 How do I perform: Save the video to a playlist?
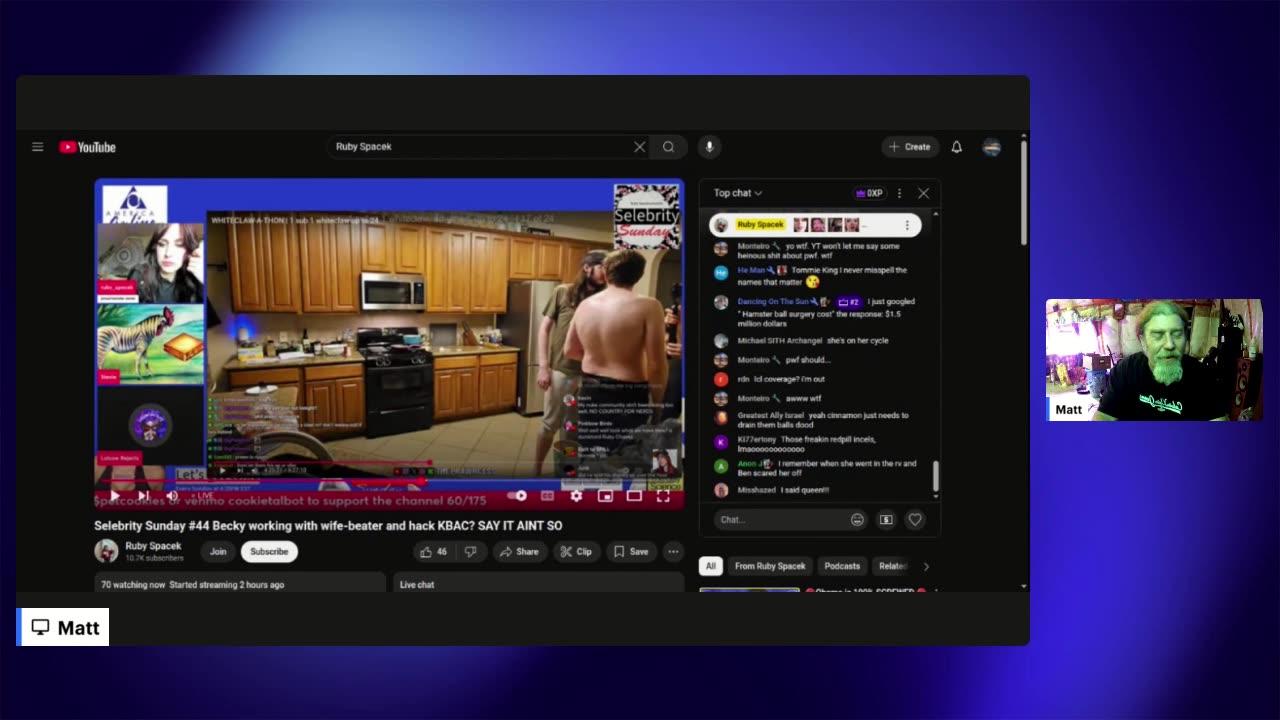pos(631,551)
